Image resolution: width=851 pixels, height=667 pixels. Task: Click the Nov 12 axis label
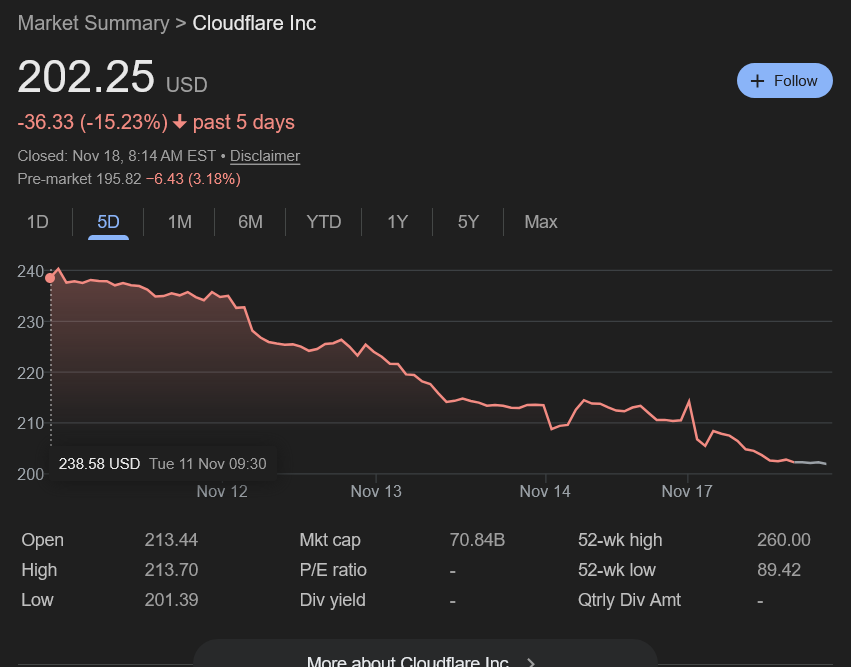pyautogui.click(x=222, y=492)
